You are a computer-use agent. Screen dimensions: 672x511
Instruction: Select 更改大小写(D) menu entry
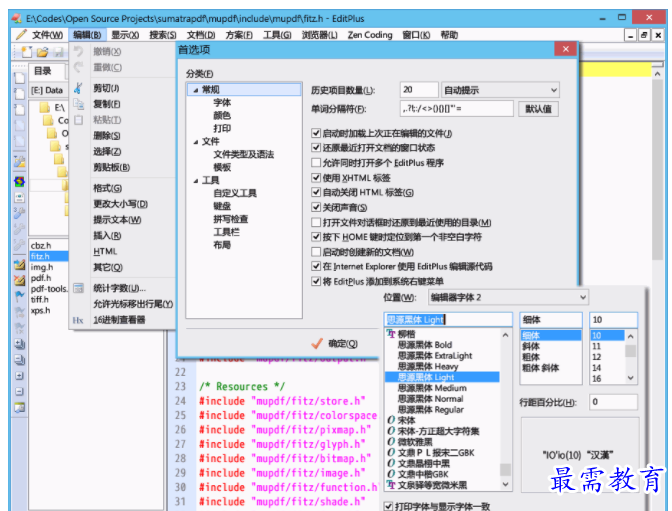click(120, 204)
